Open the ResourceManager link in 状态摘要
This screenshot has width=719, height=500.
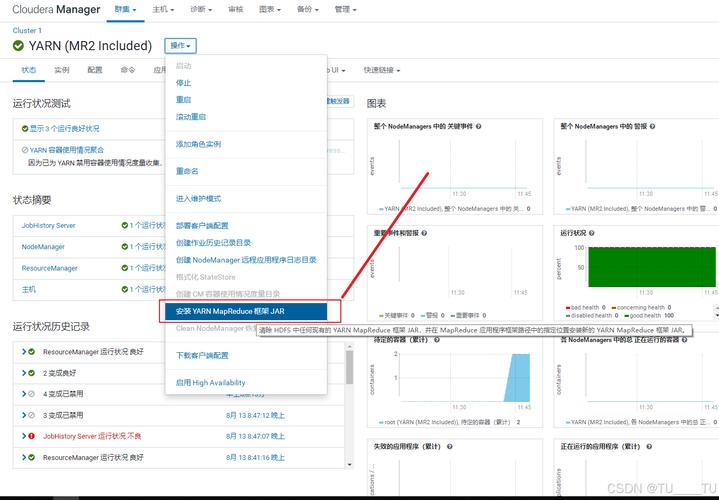[50, 268]
